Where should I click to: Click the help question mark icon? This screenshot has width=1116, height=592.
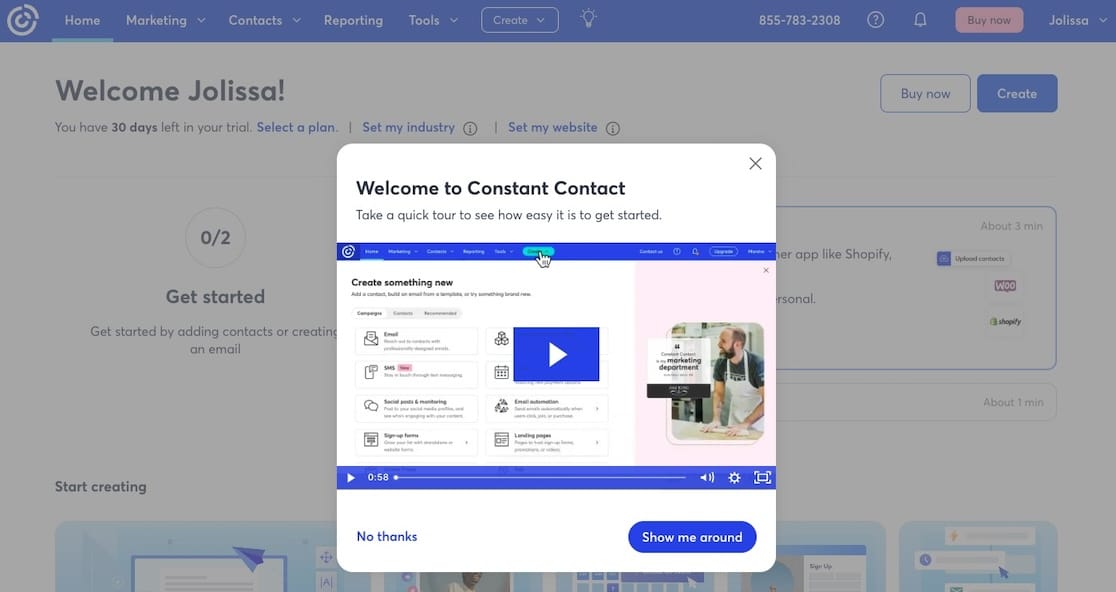[875, 18]
